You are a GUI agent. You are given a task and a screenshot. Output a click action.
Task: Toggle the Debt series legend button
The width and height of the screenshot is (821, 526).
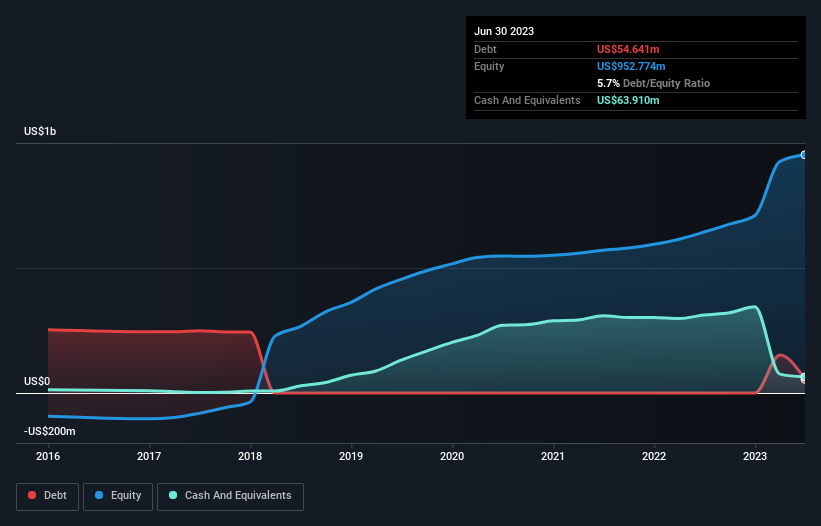(x=48, y=496)
